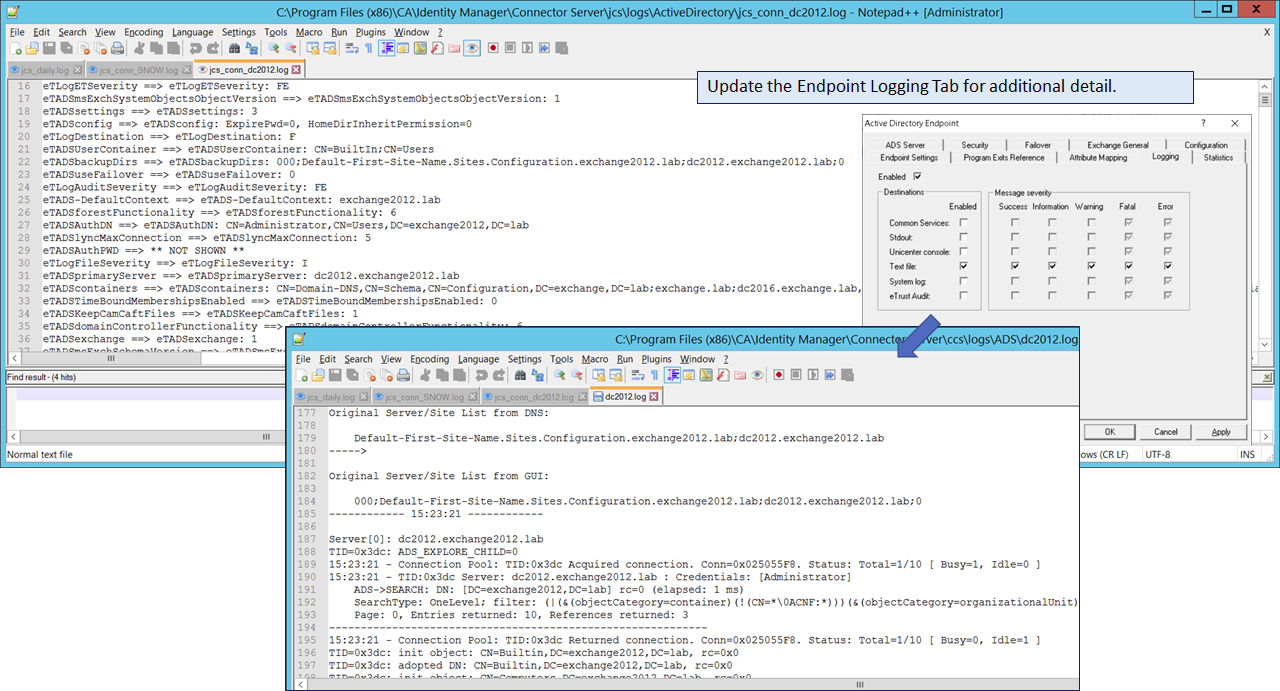
Task: Uncheck the Text file destination Enabled checkbox
Action: pyautogui.click(x=963, y=266)
